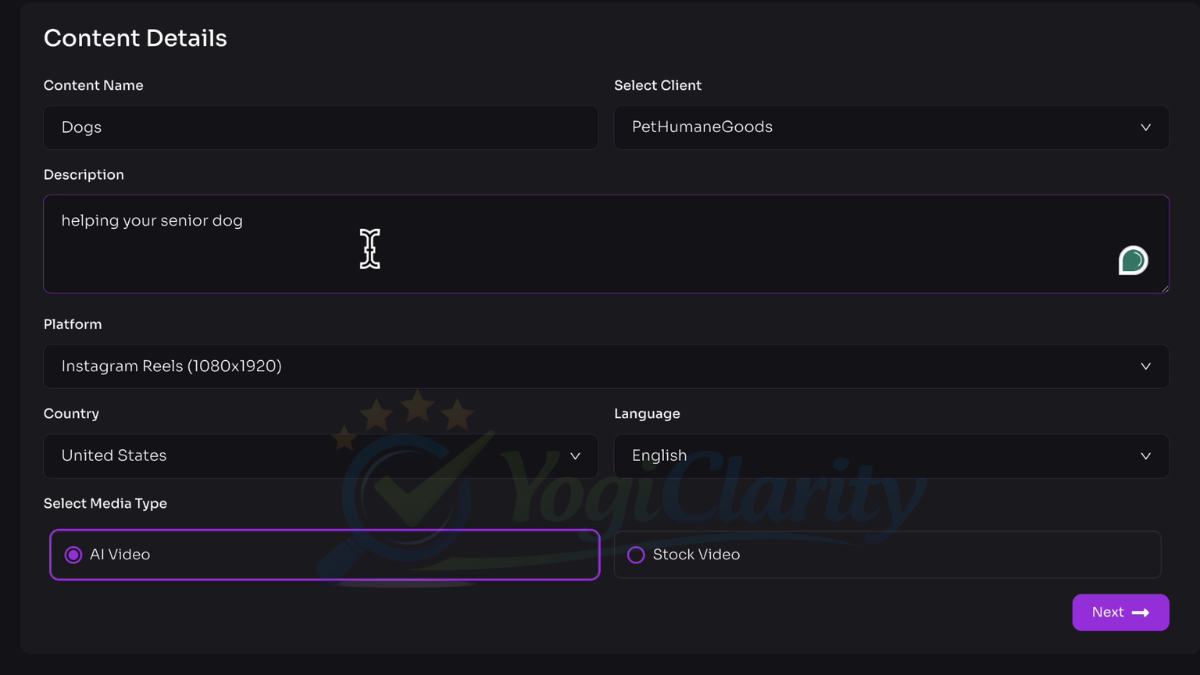Open the PetHumaneGoods client dropdown
This screenshot has height=675, width=1200.
[x=890, y=128]
